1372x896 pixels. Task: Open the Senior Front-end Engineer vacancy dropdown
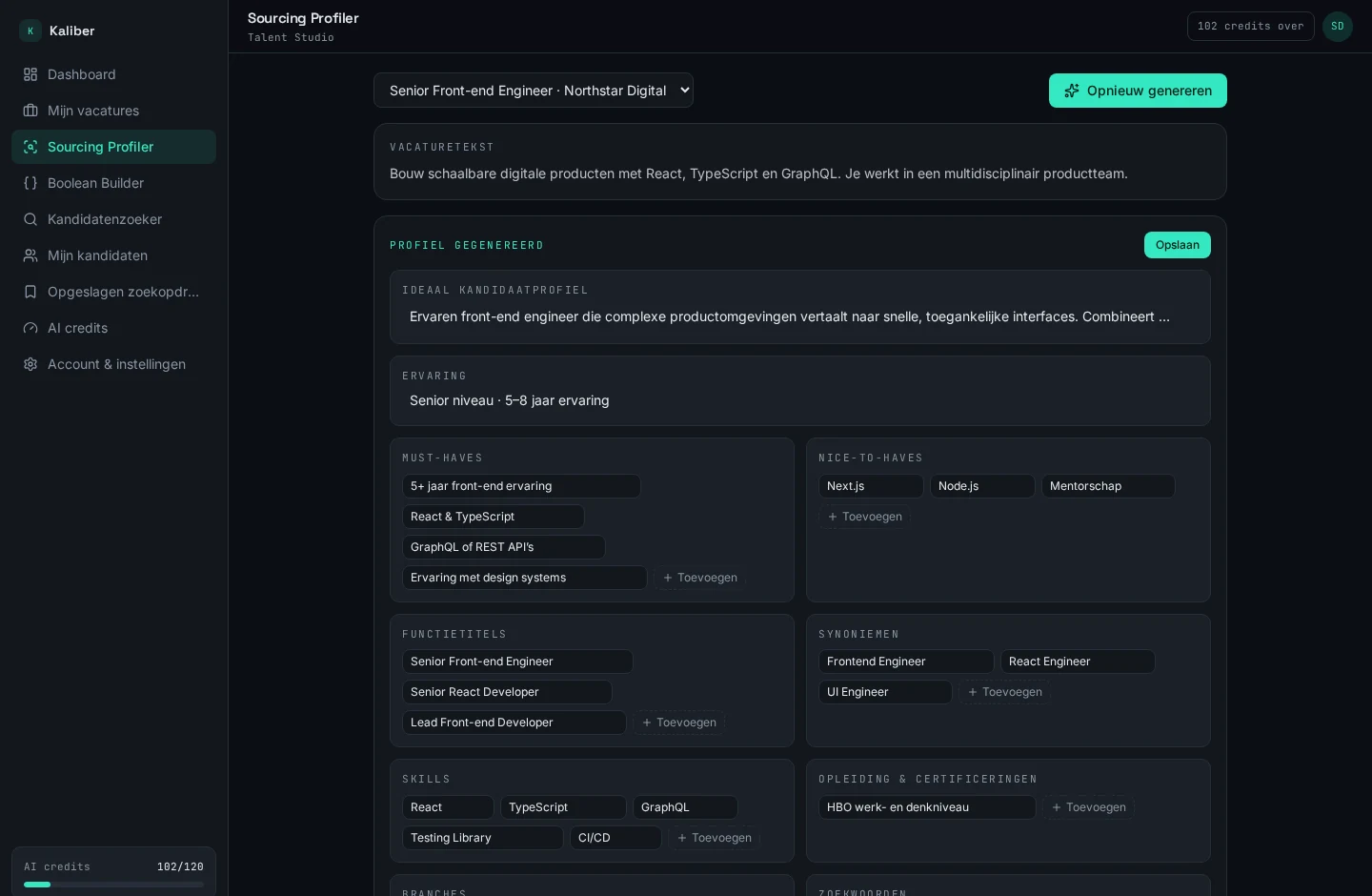pos(534,91)
